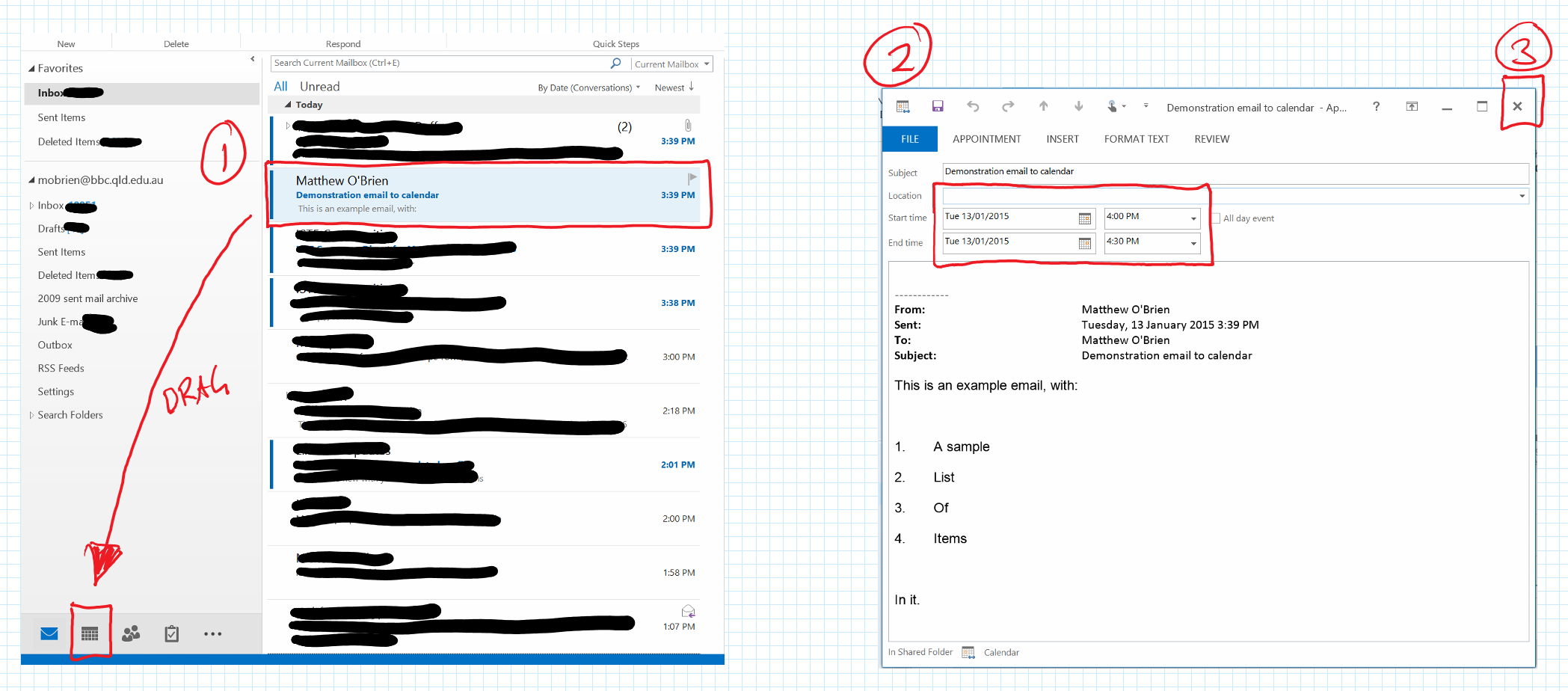Switch to the FORMAT TEXT ribbon tab
This screenshot has height=691, width=1568.
1136,138
